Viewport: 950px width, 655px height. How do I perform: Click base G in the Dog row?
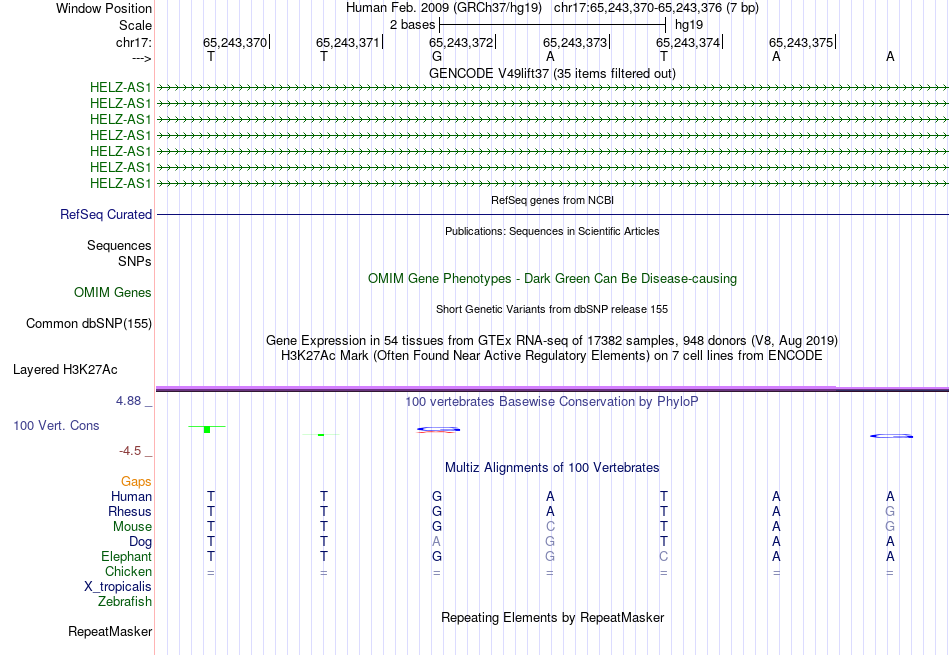click(550, 542)
